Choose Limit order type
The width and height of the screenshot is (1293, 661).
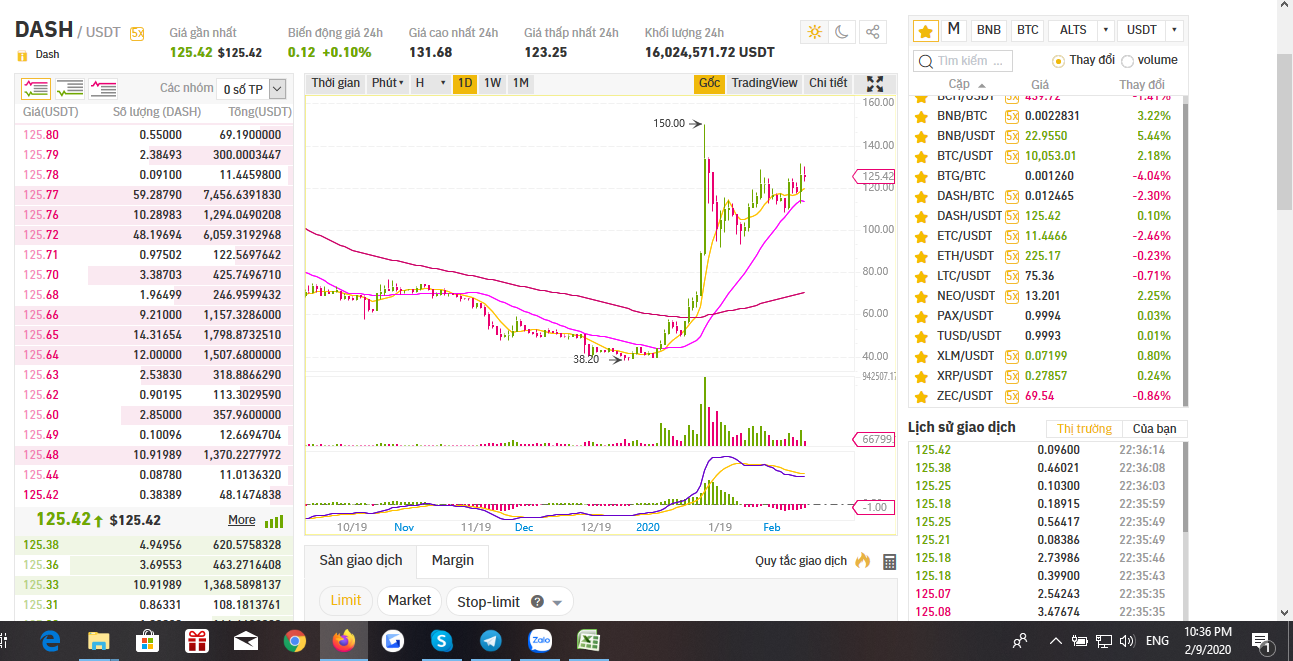tap(345, 600)
